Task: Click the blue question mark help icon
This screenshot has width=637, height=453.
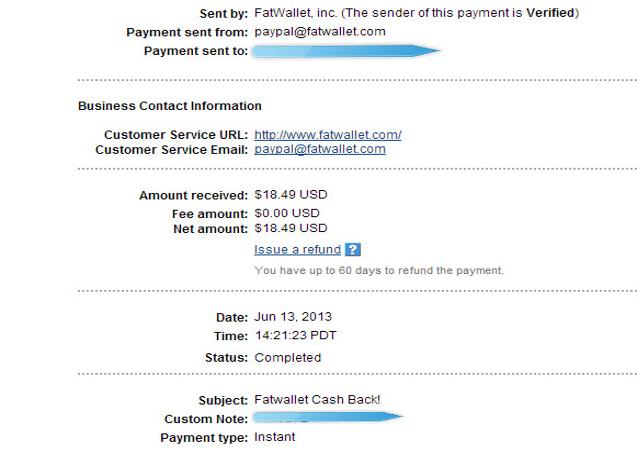Action: click(x=353, y=249)
